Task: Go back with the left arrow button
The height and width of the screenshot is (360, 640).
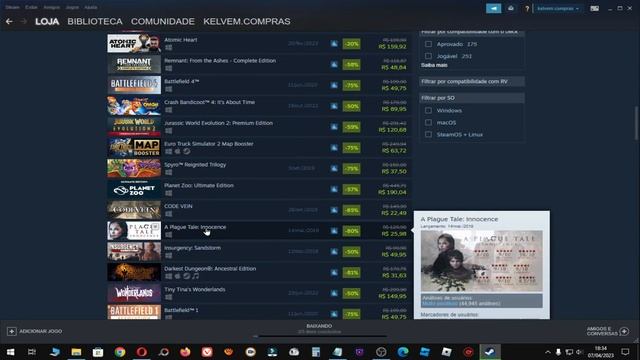Action: pyautogui.click(x=9, y=21)
